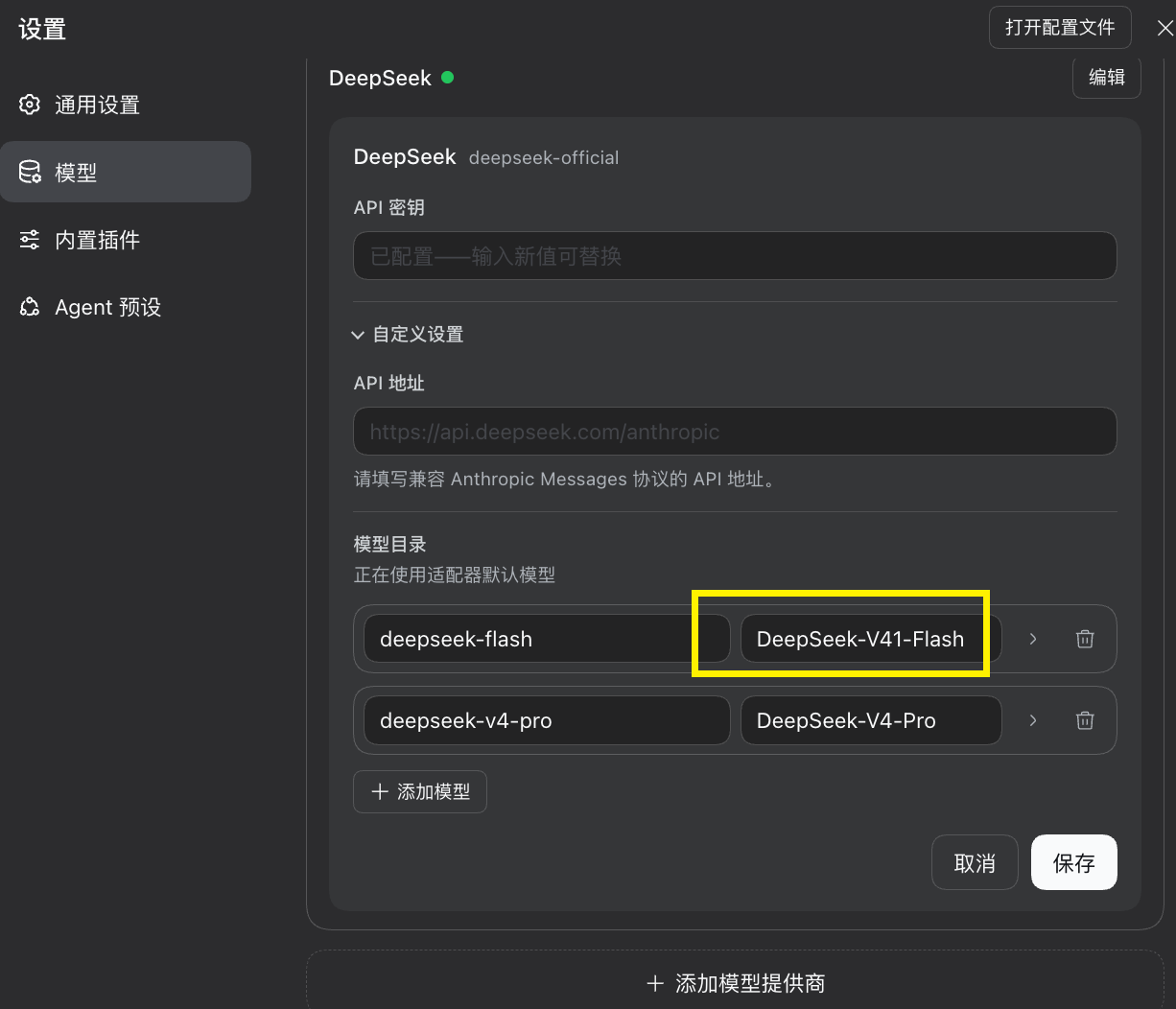Click the 模型目录 heading text

pos(390,545)
